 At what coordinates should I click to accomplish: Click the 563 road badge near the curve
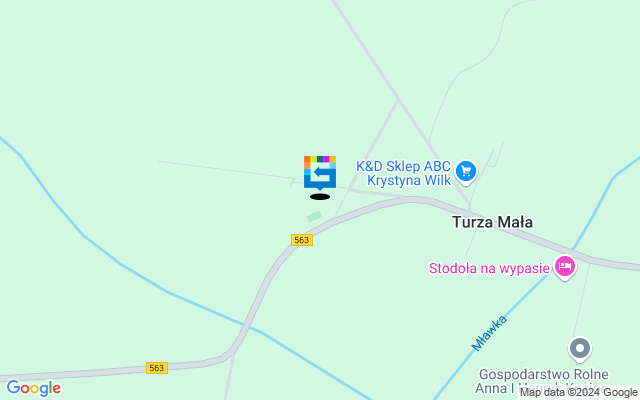coord(302,240)
